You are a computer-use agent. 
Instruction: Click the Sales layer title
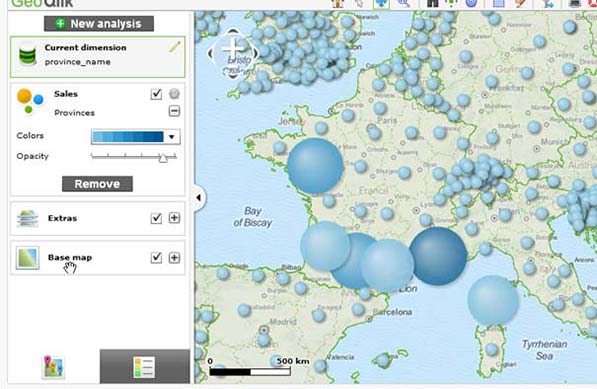point(66,94)
